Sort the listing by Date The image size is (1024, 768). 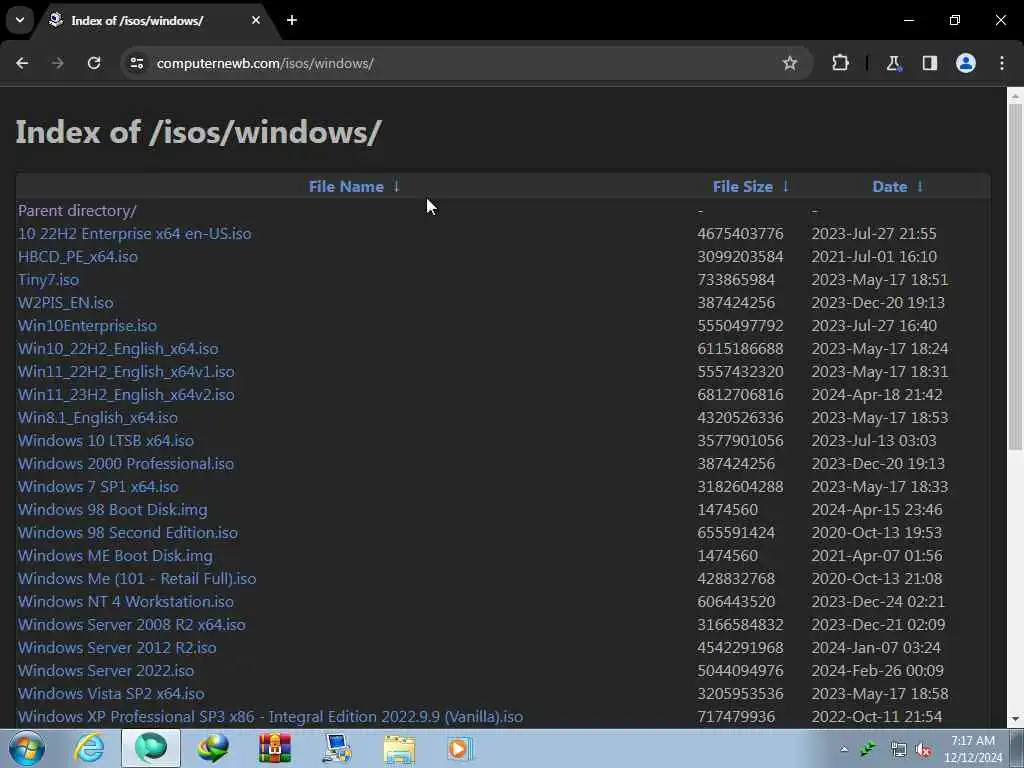pos(889,186)
